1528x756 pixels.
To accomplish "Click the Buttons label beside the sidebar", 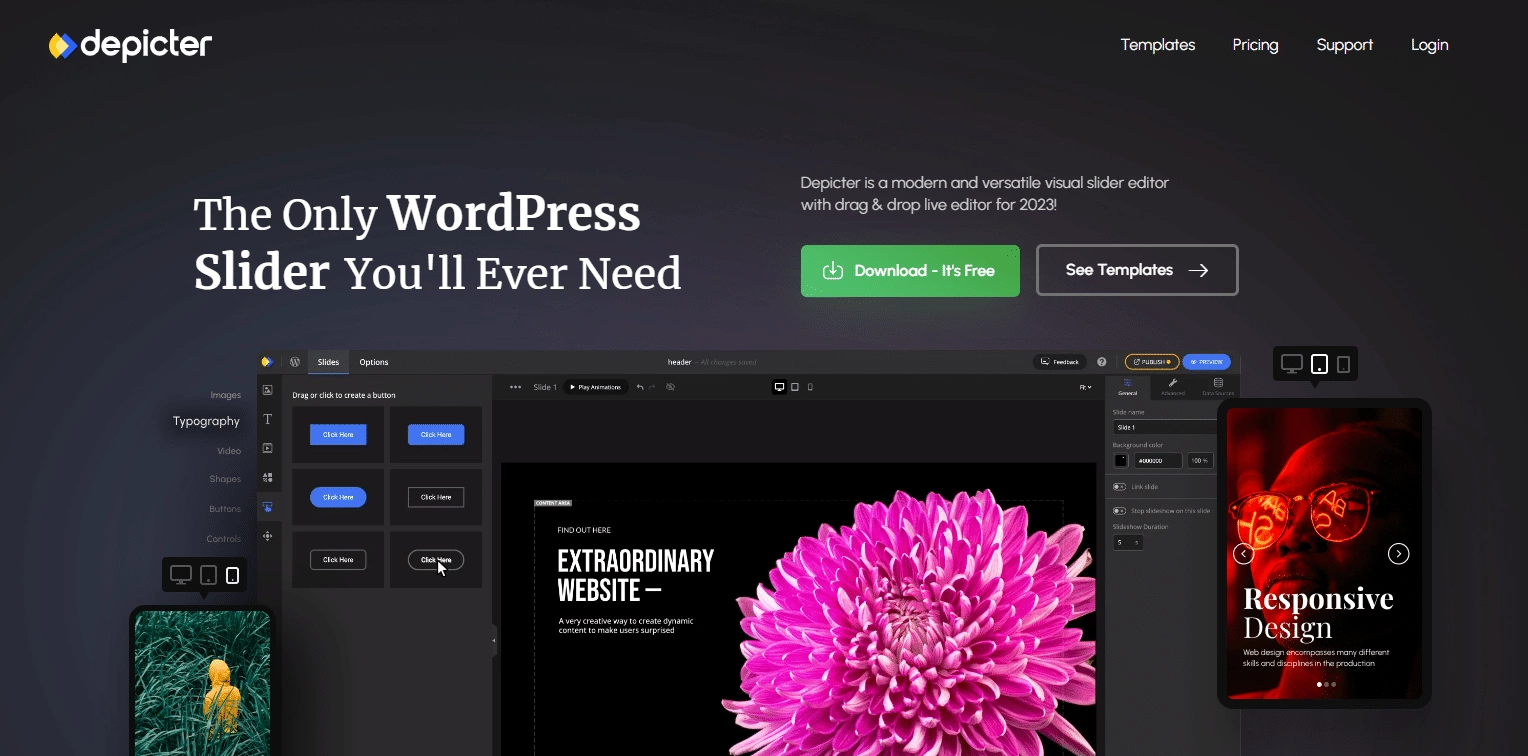I will [x=225, y=509].
